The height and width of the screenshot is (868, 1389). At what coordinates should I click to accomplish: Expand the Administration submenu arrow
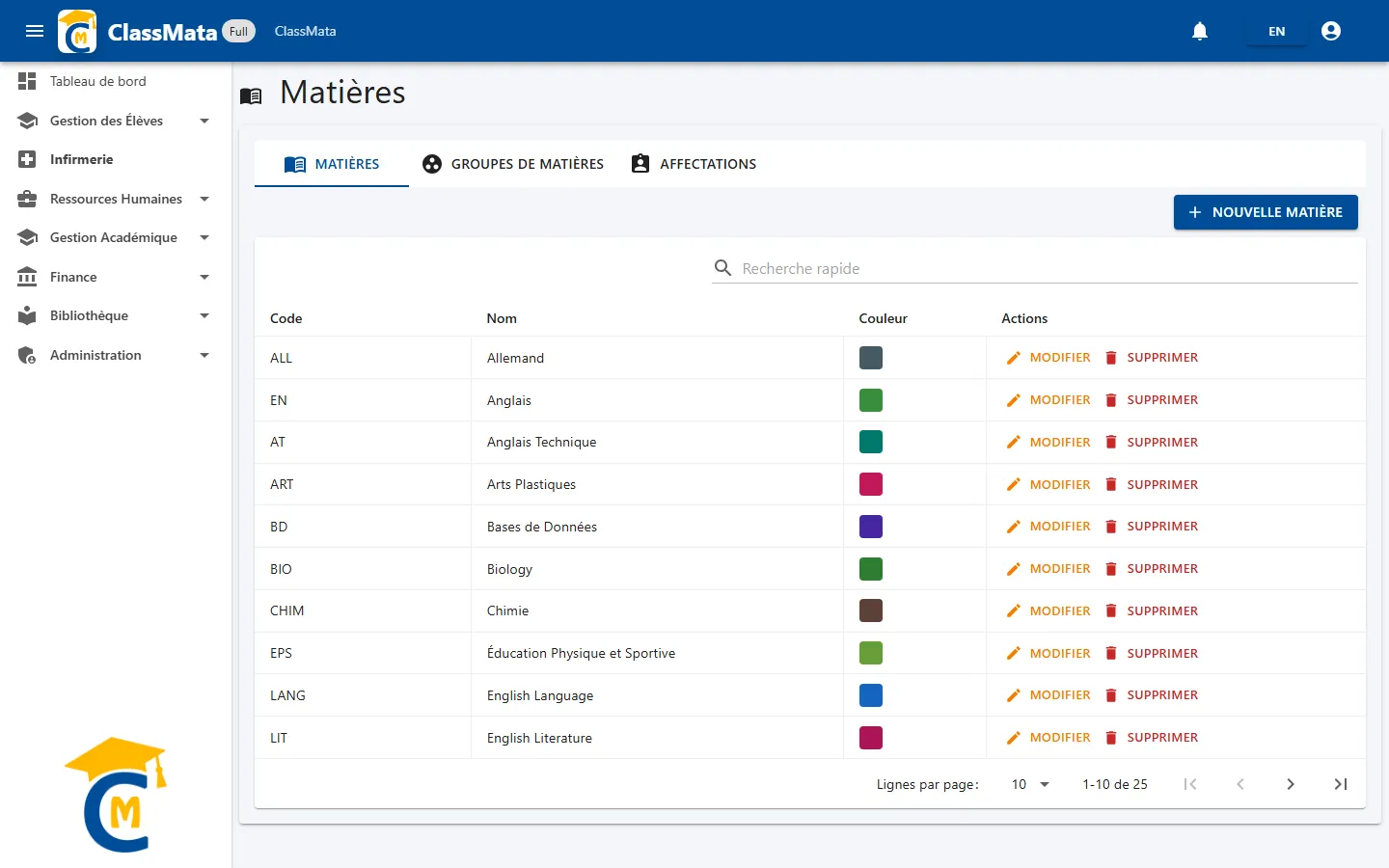tap(204, 355)
